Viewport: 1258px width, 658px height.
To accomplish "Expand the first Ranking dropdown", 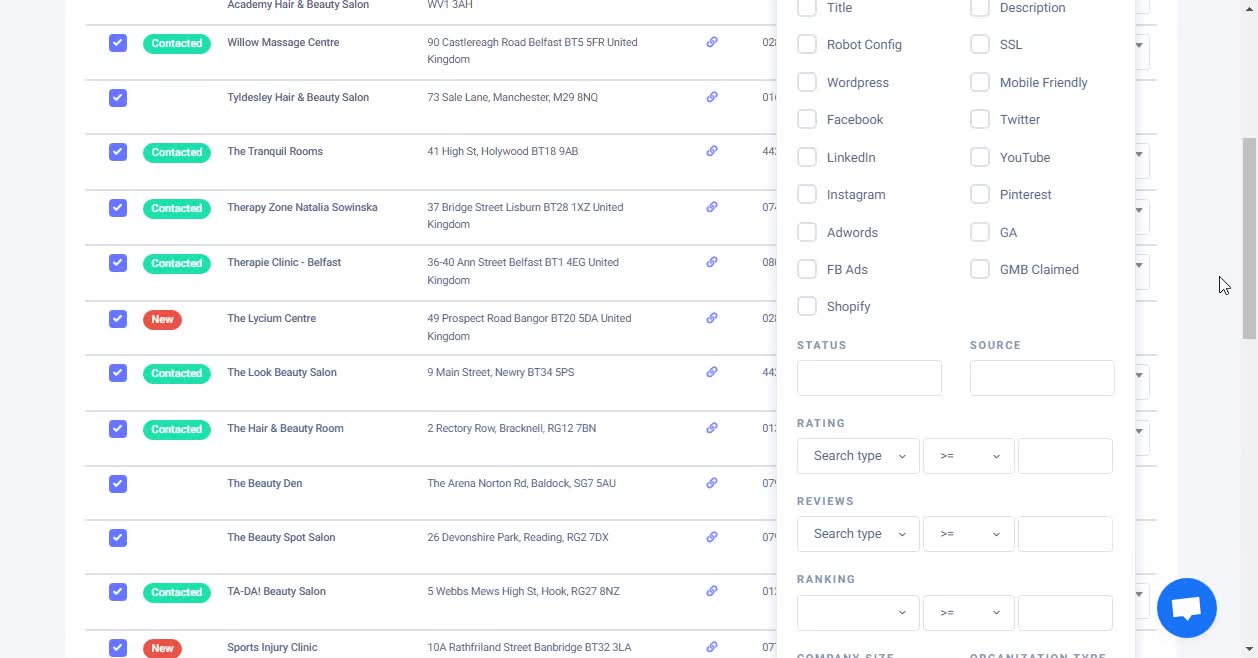I will [x=858, y=612].
